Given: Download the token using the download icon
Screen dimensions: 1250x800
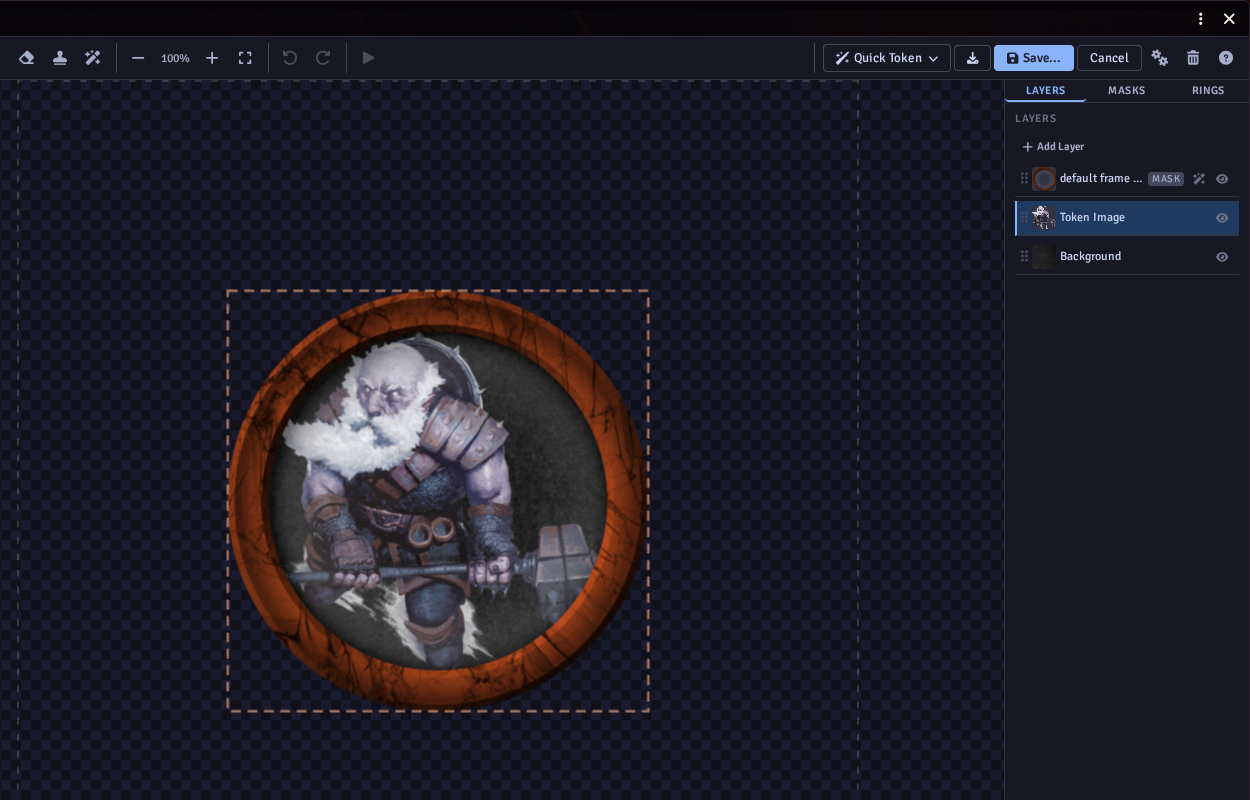Looking at the screenshot, I should pyautogui.click(x=972, y=58).
